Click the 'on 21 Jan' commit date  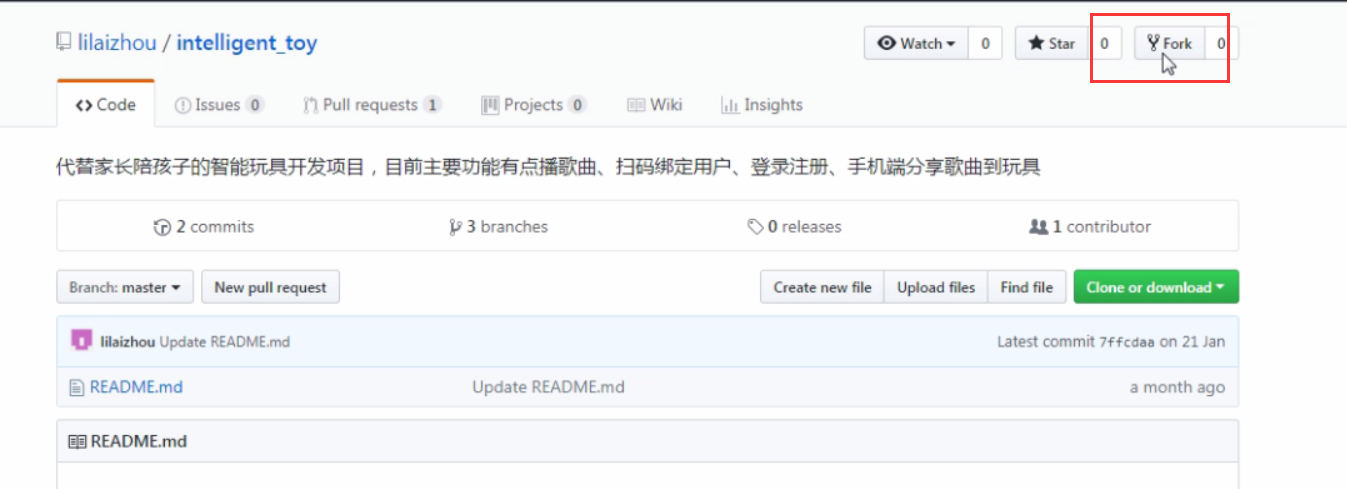pyautogui.click(x=1192, y=342)
